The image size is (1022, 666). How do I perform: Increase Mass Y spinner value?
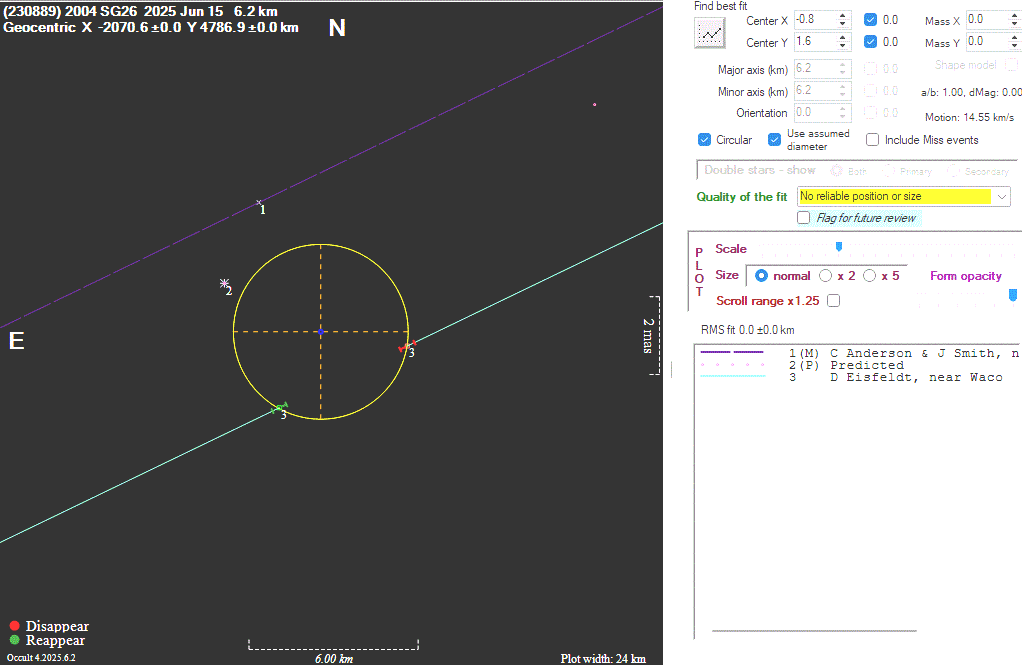[1014, 38]
